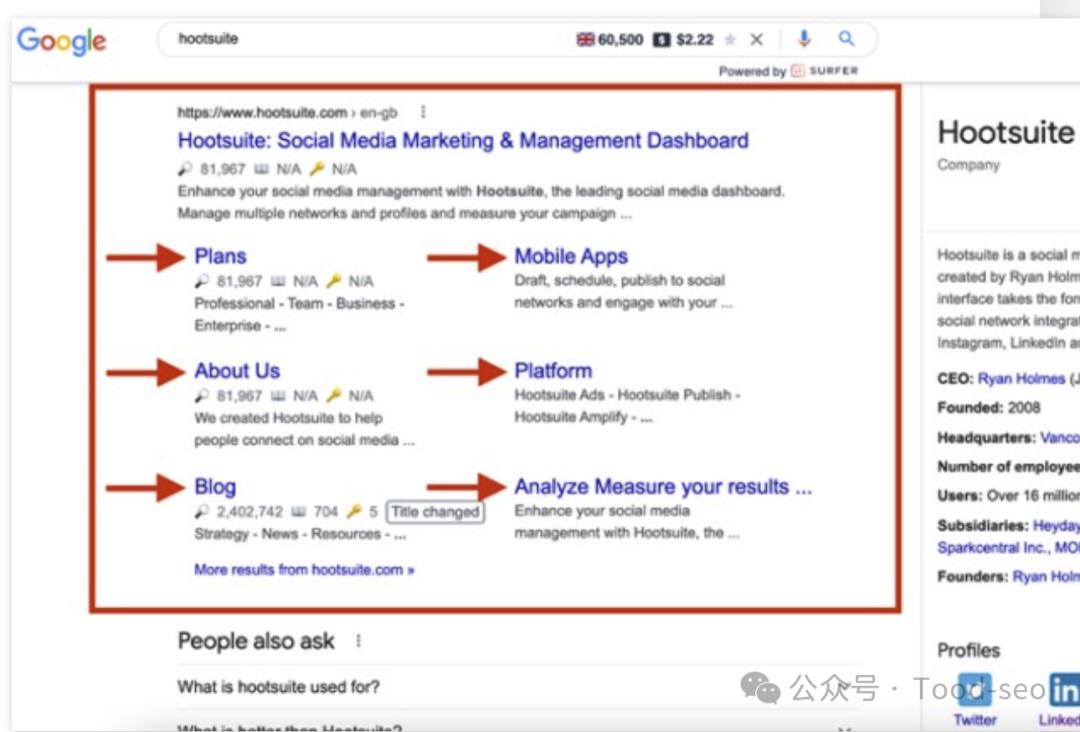Expand What is hootsuite used for? question
1080x732 pixels.
click(x=517, y=687)
